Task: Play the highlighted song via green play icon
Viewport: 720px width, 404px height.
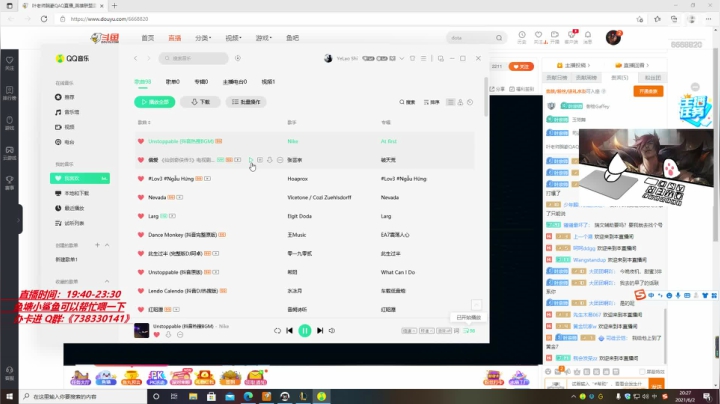Action: [x=251, y=160]
